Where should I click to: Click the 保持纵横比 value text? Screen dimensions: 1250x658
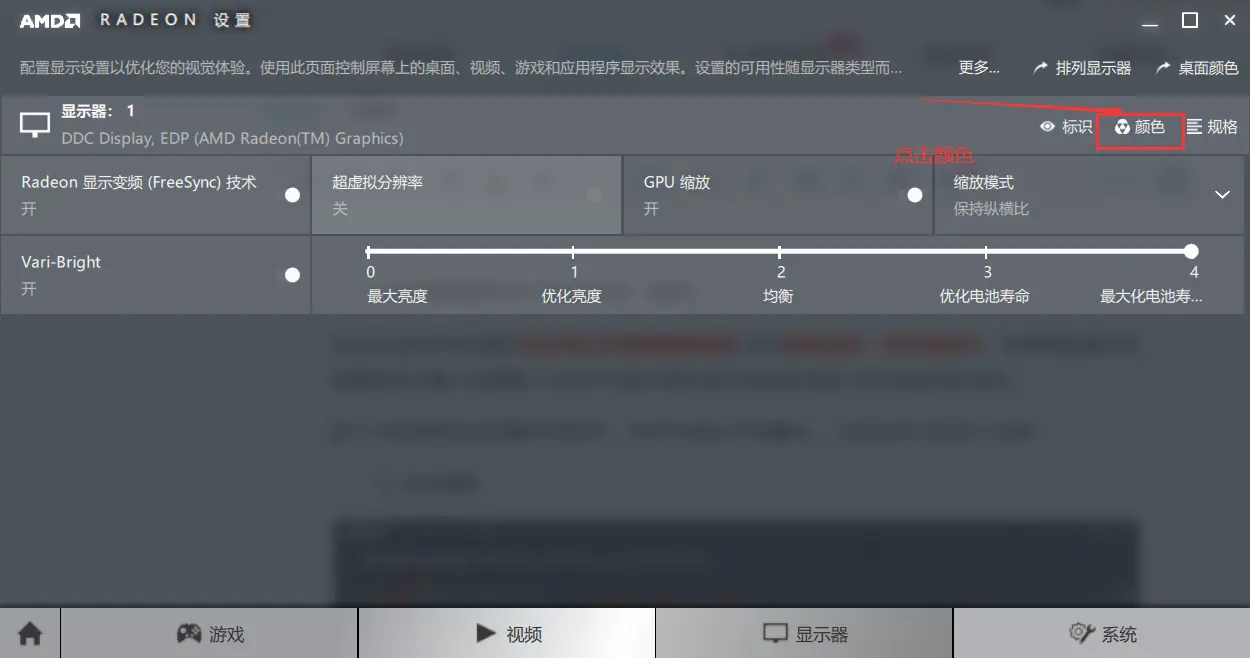[x=991, y=209]
